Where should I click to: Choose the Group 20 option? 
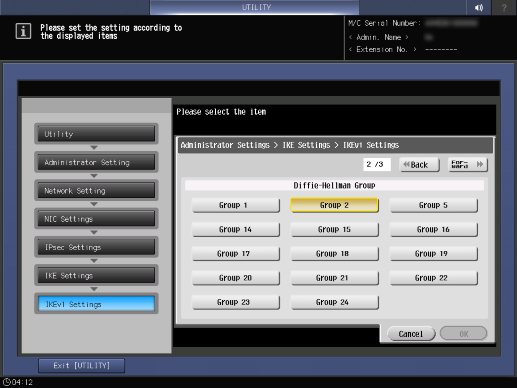[236, 278]
